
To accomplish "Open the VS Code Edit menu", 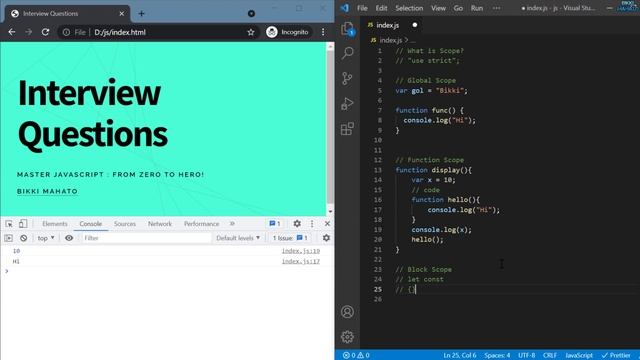I will 381,8.
